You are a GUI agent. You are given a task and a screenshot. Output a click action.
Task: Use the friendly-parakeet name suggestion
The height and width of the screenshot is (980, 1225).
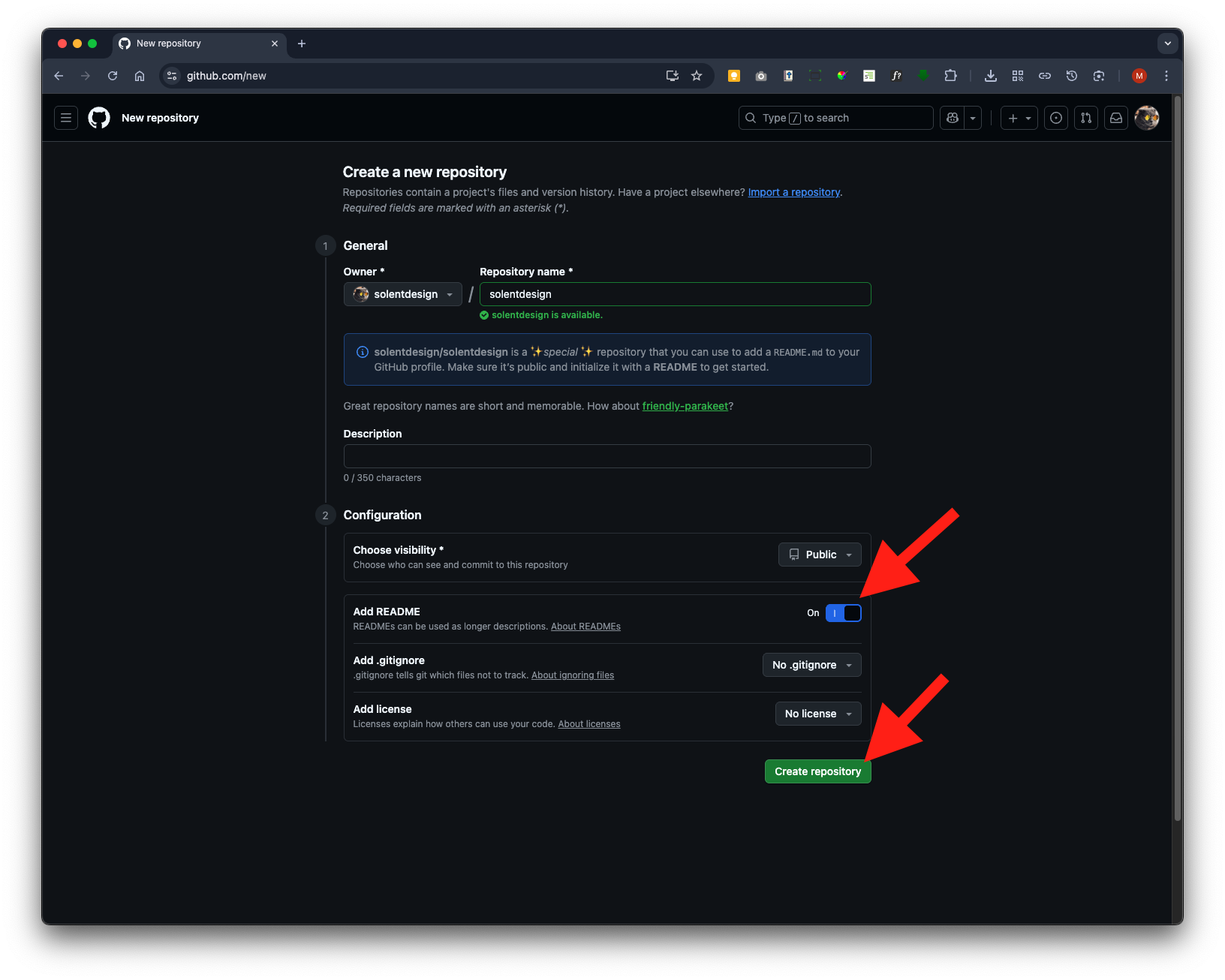685,406
